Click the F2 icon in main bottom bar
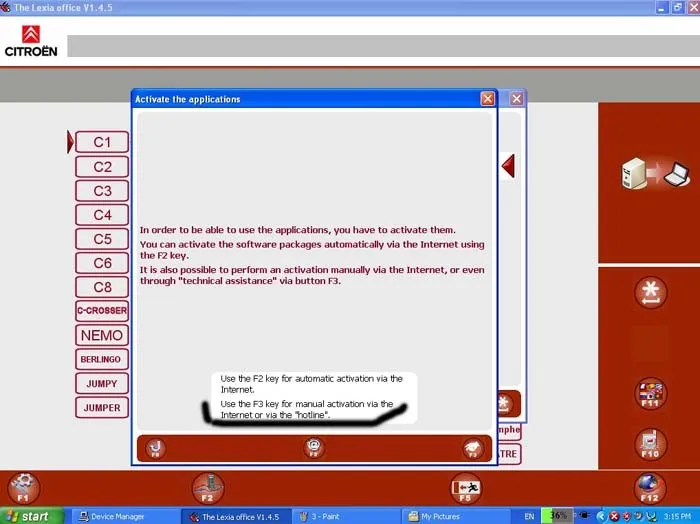The height and width of the screenshot is (524, 700). [208, 488]
